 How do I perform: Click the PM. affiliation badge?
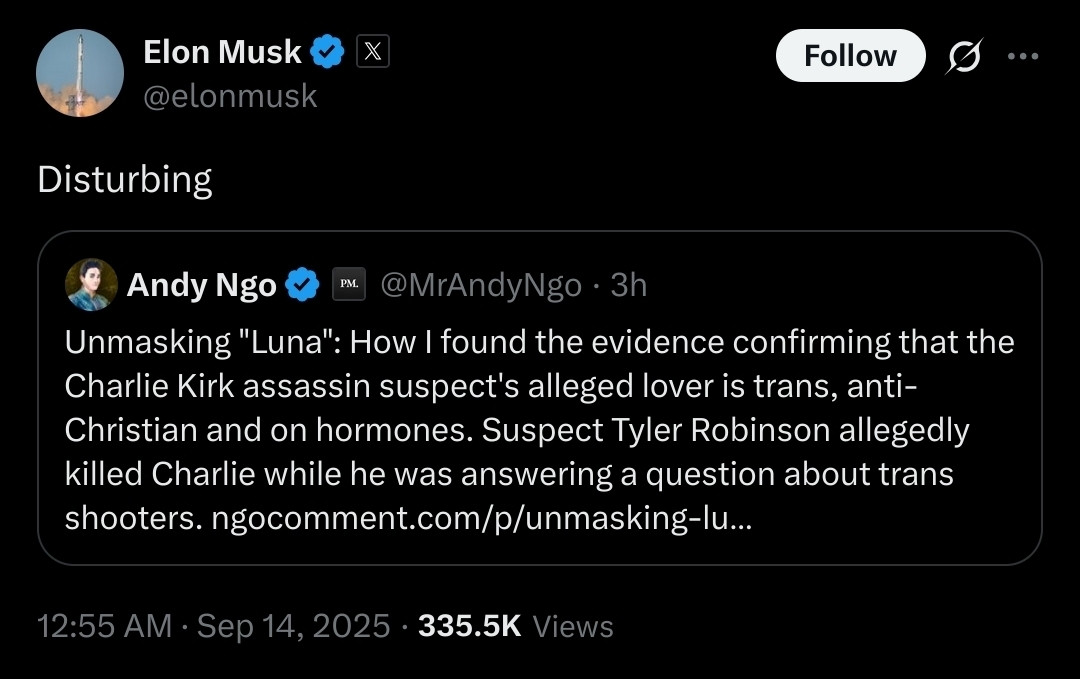click(348, 286)
